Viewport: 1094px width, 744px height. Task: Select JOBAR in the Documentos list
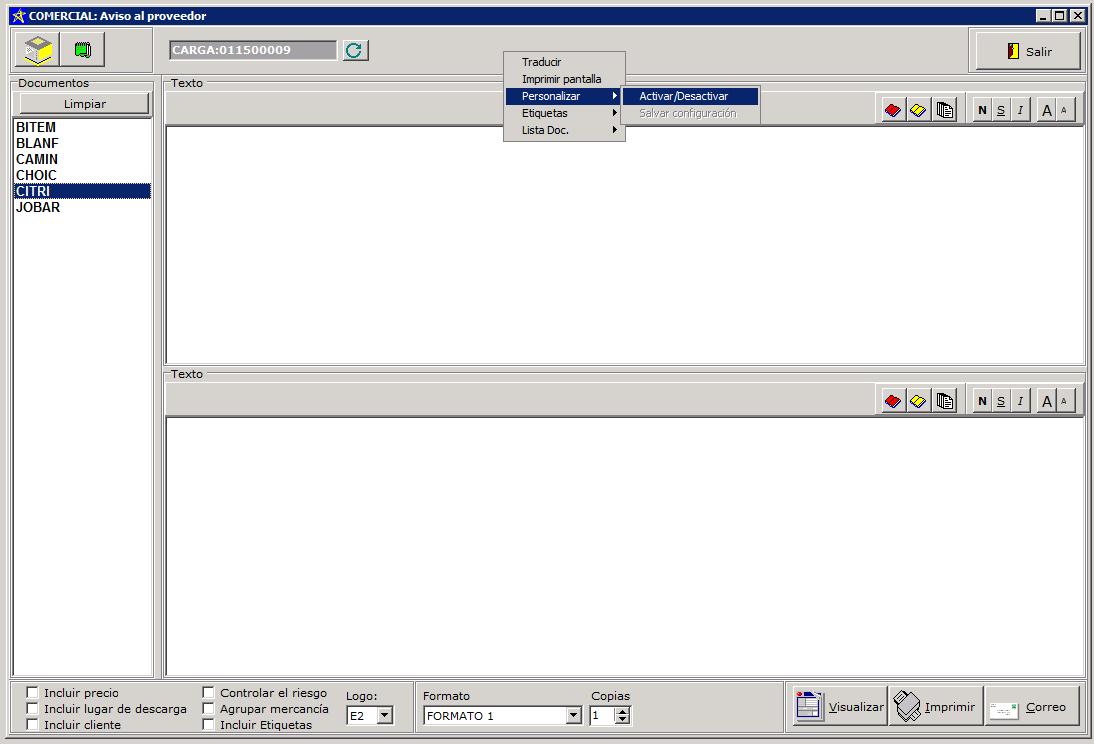38,207
